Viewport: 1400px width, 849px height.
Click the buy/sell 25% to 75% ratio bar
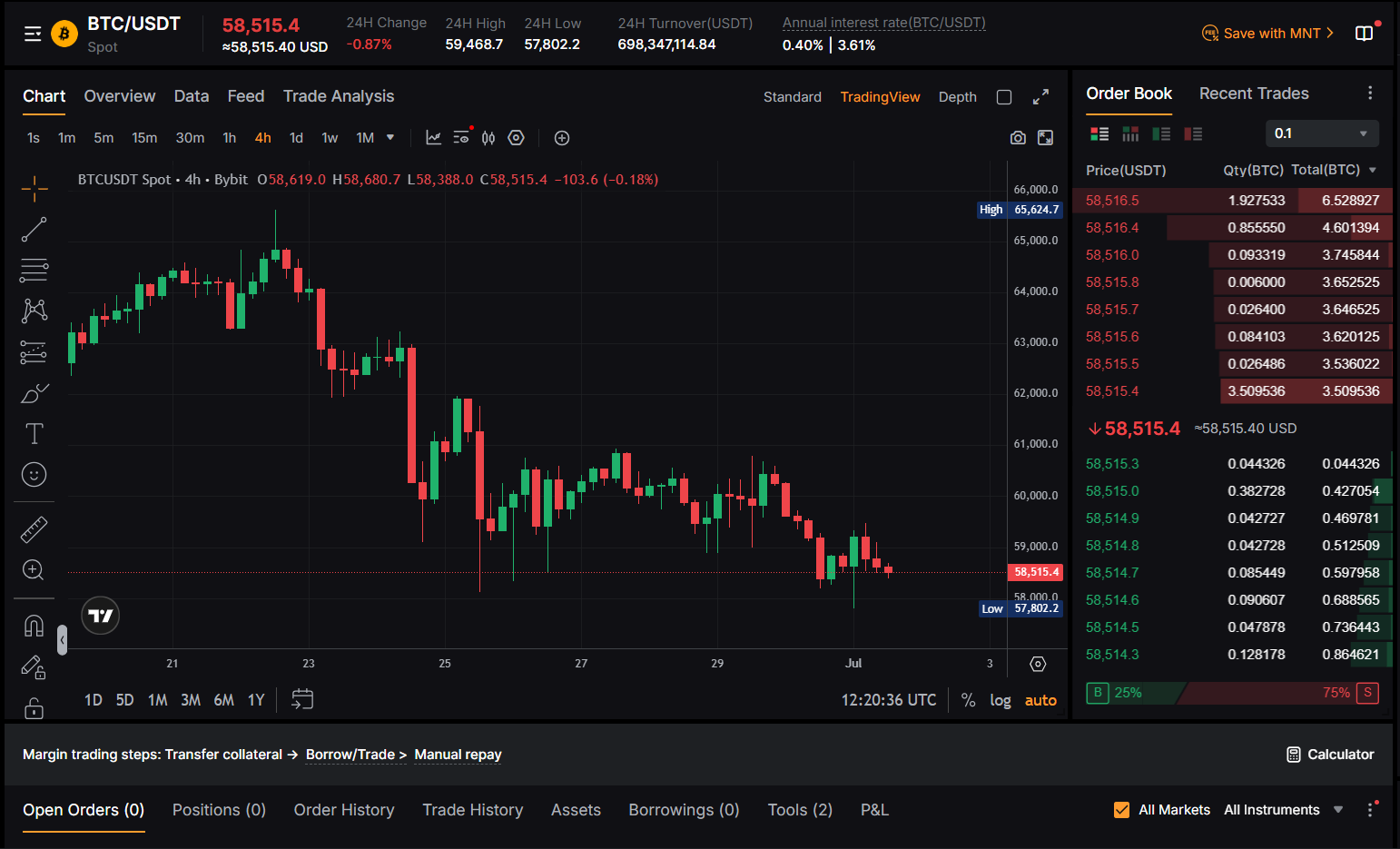tap(1233, 693)
